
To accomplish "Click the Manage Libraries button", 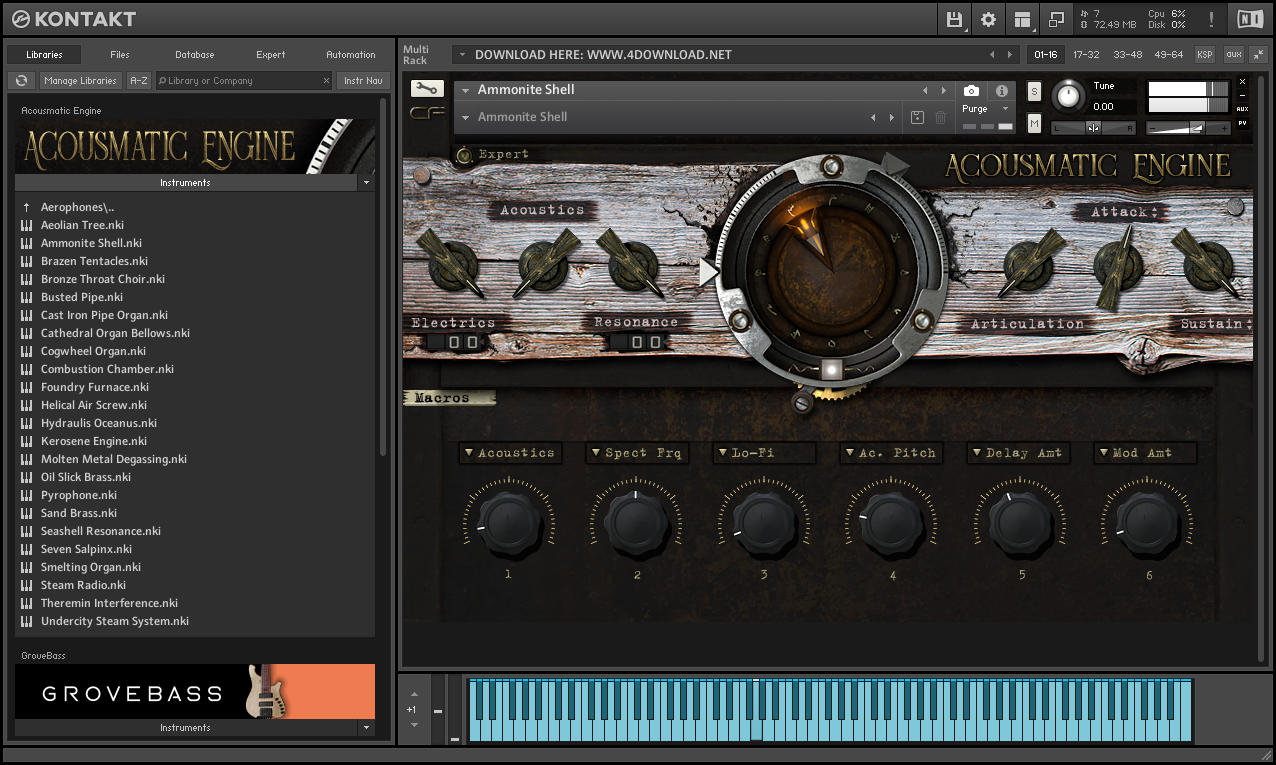I will pyautogui.click(x=81, y=80).
